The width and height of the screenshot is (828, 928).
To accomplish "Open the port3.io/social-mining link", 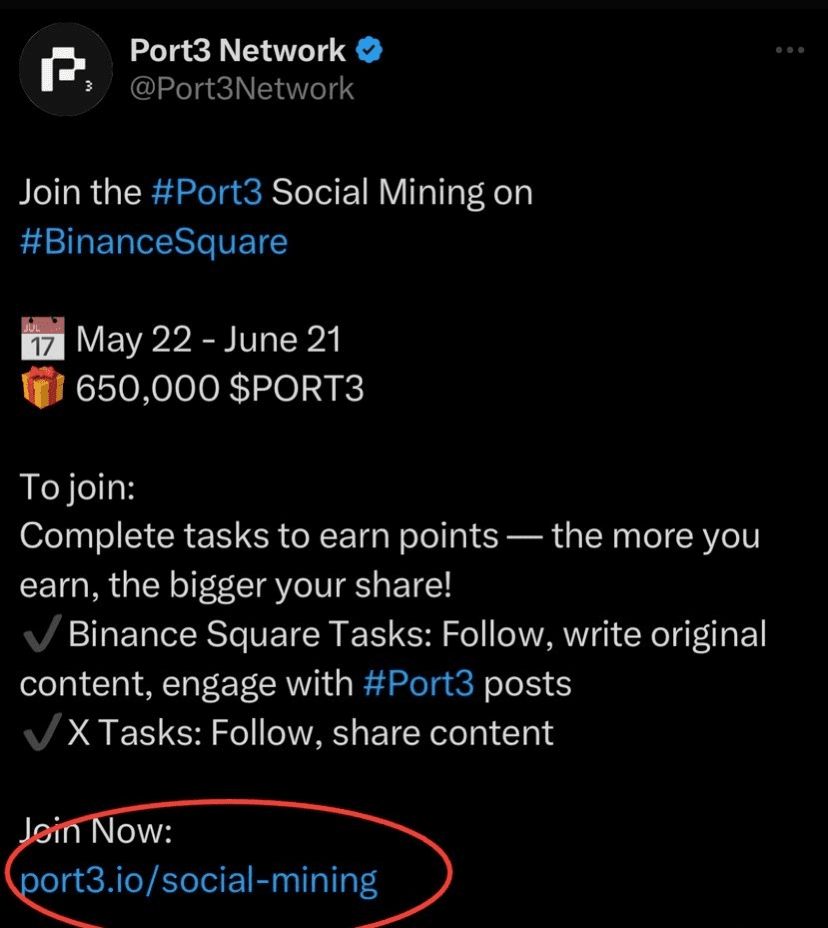I will pyautogui.click(x=199, y=881).
